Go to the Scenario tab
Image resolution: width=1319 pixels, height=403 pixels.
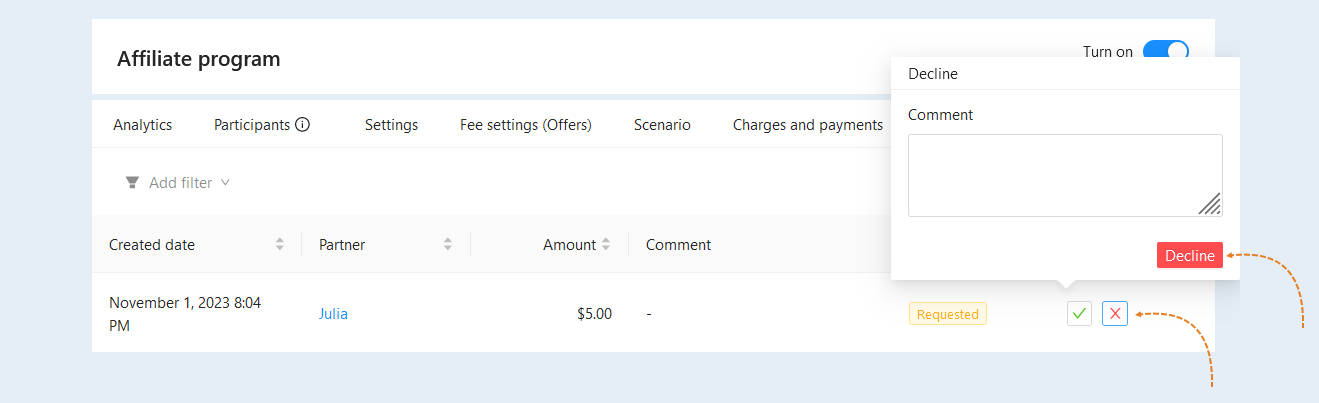pyautogui.click(x=662, y=125)
